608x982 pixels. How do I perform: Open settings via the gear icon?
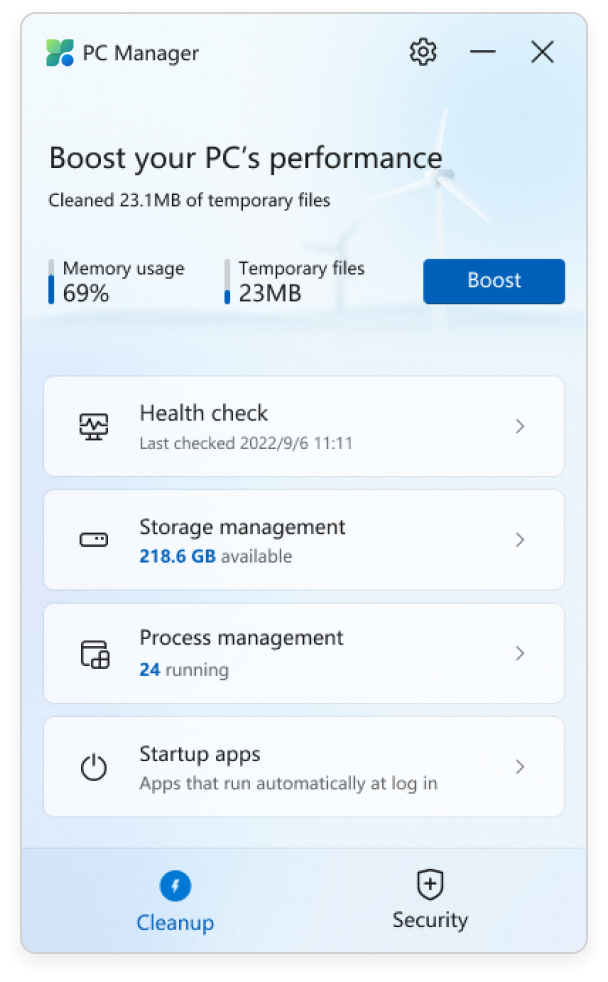[x=423, y=52]
